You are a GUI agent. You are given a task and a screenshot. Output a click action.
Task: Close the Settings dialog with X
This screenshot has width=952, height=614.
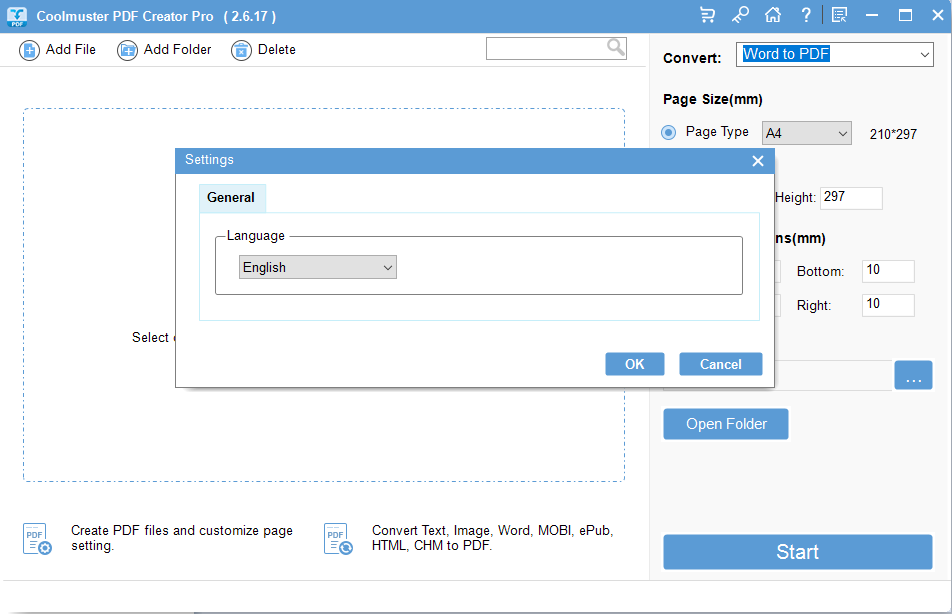758,161
